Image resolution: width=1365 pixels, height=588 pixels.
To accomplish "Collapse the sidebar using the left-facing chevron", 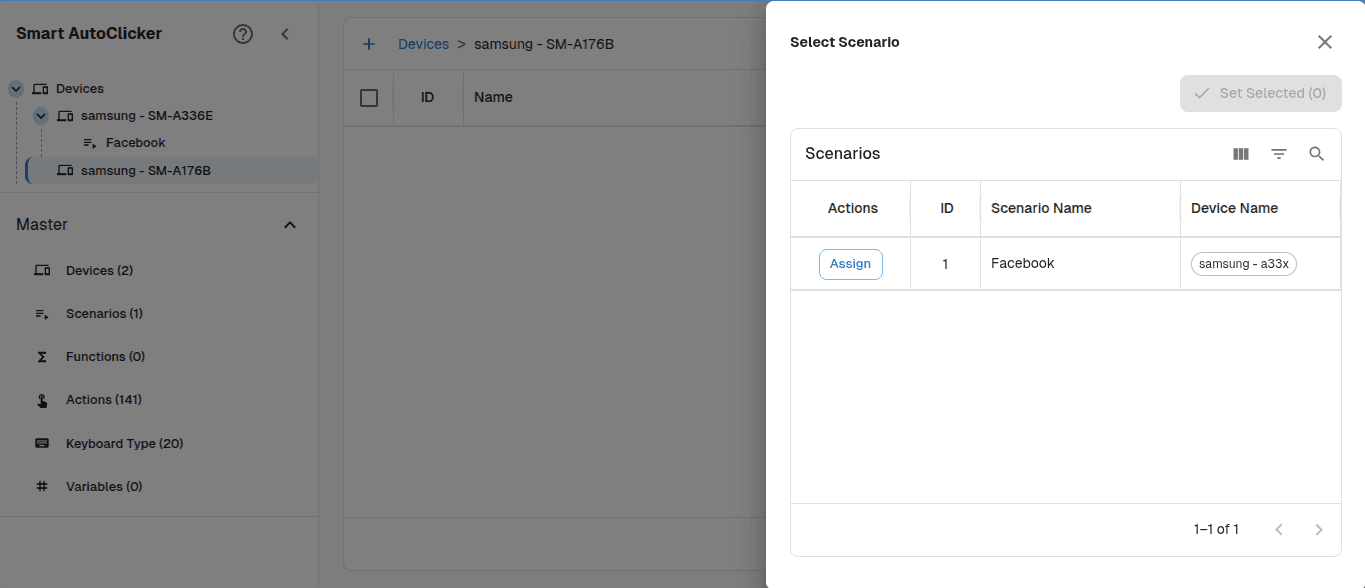I will 285,33.
